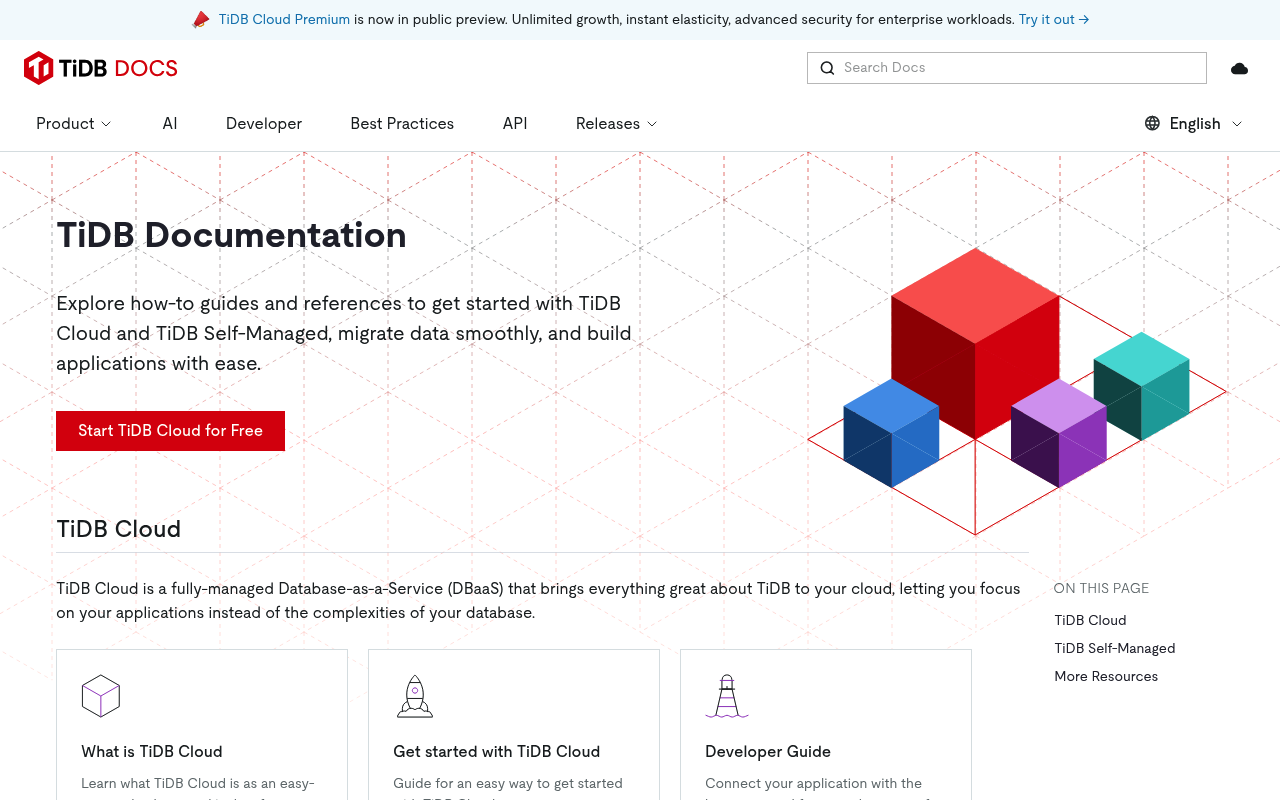Click the globe language icon
This screenshot has width=1280, height=800.
pos(1152,123)
